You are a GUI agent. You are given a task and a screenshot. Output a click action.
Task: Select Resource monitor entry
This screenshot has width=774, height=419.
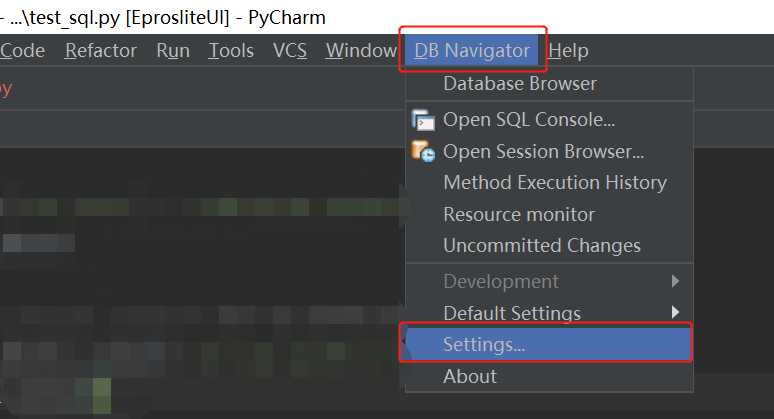tap(518, 214)
